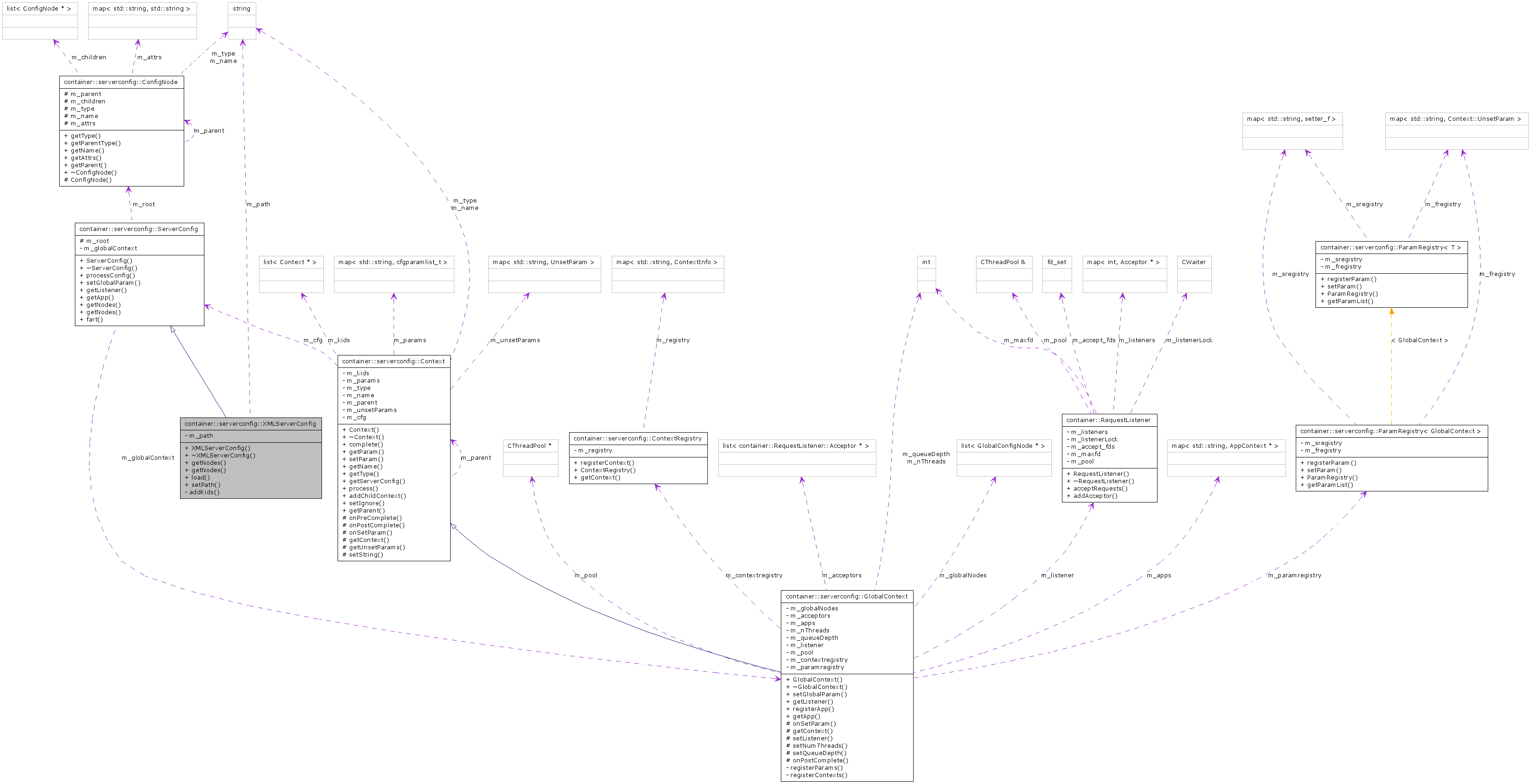Click the m_globalNodes edge label

(963, 575)
